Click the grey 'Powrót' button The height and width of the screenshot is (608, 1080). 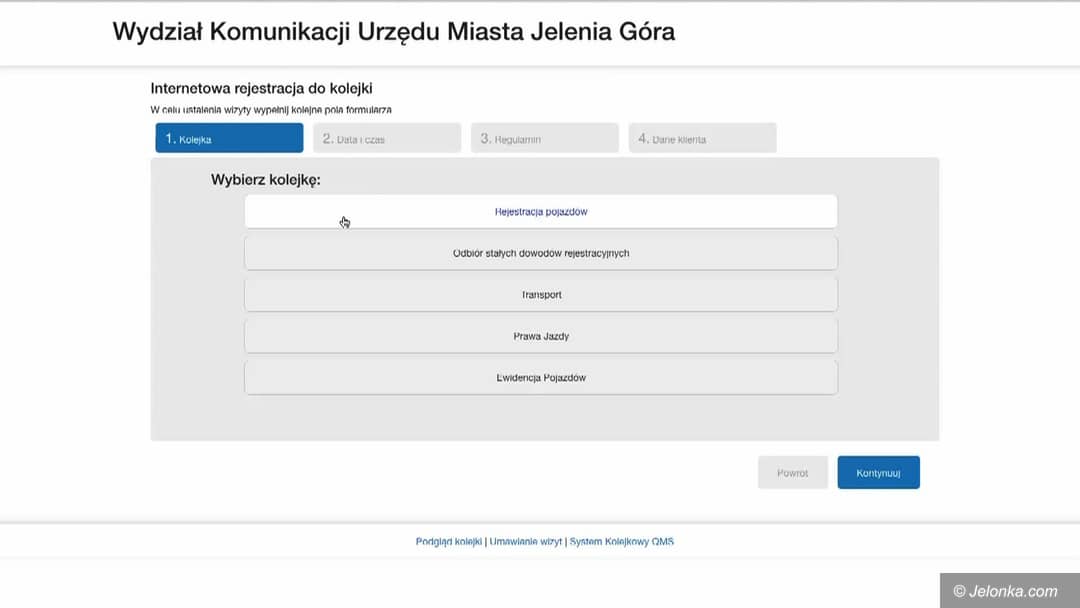(793, 472)
